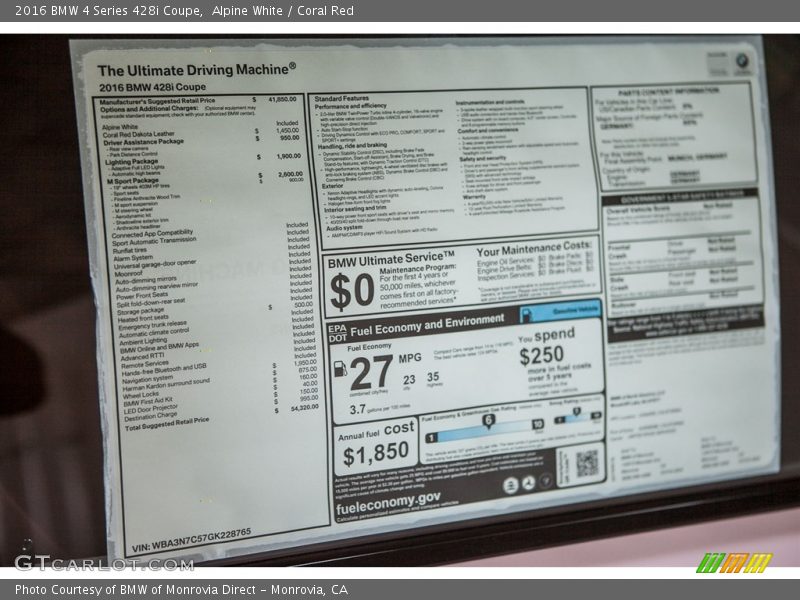The height and width of the screenshot is (600, 800).
Task: Click 'Lighting Package' heading
Action: point(132,162)
